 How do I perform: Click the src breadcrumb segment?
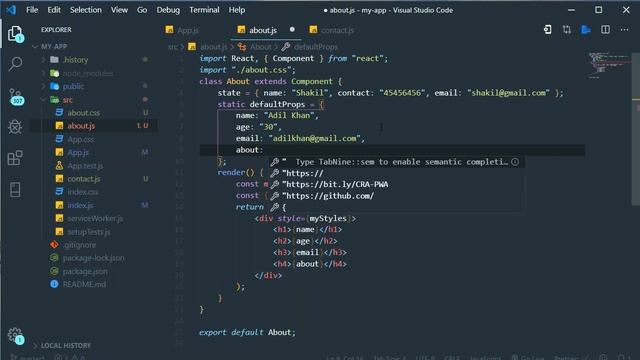pyautogui.click(x=173, y=47)
